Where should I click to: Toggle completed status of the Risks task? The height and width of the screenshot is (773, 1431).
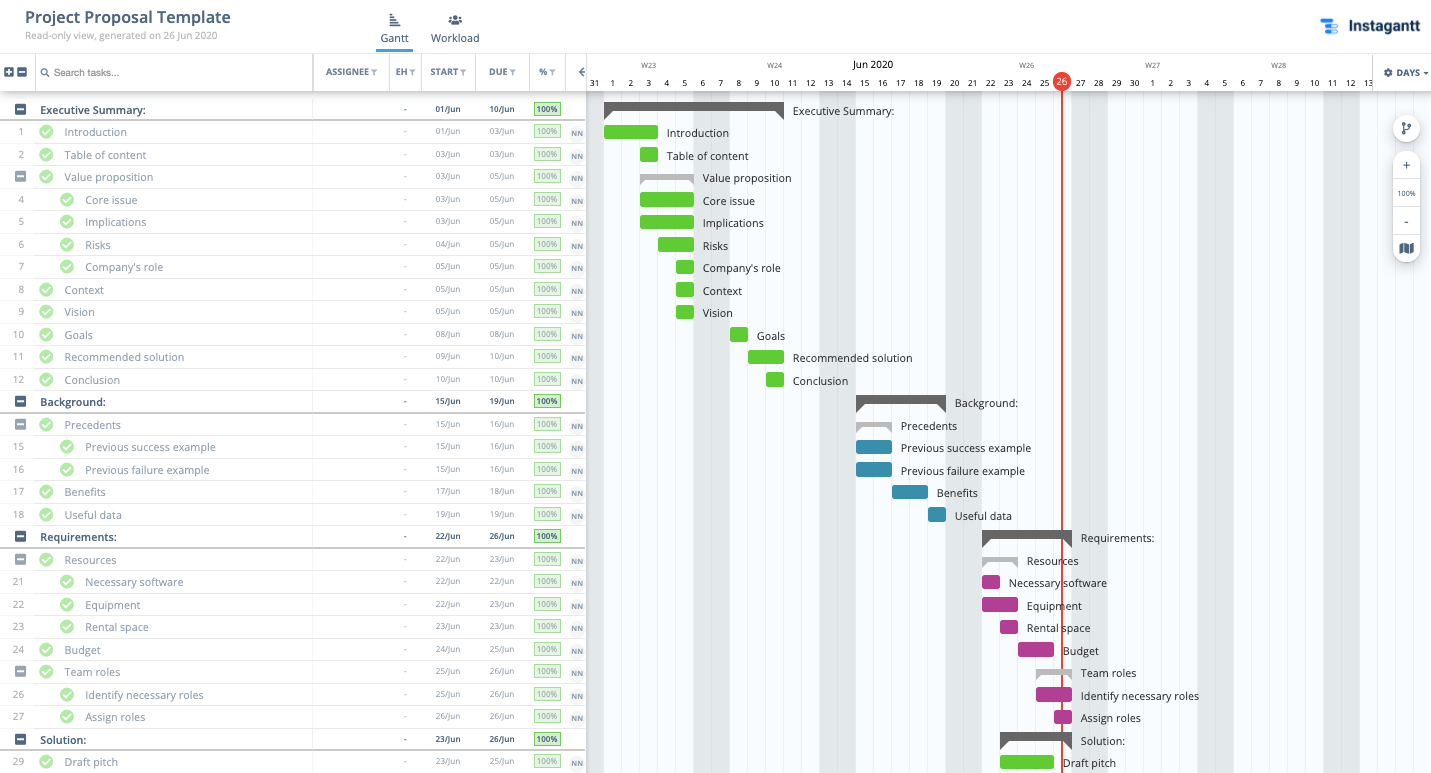(x=66, y=244)
